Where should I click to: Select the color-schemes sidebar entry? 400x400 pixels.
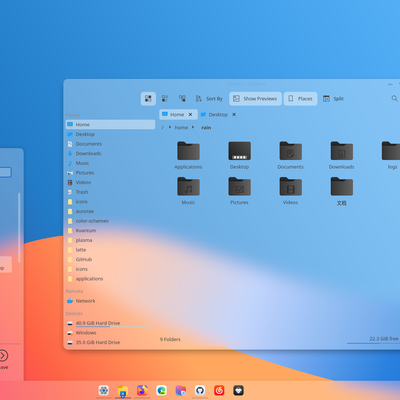[x=110, y=221]
